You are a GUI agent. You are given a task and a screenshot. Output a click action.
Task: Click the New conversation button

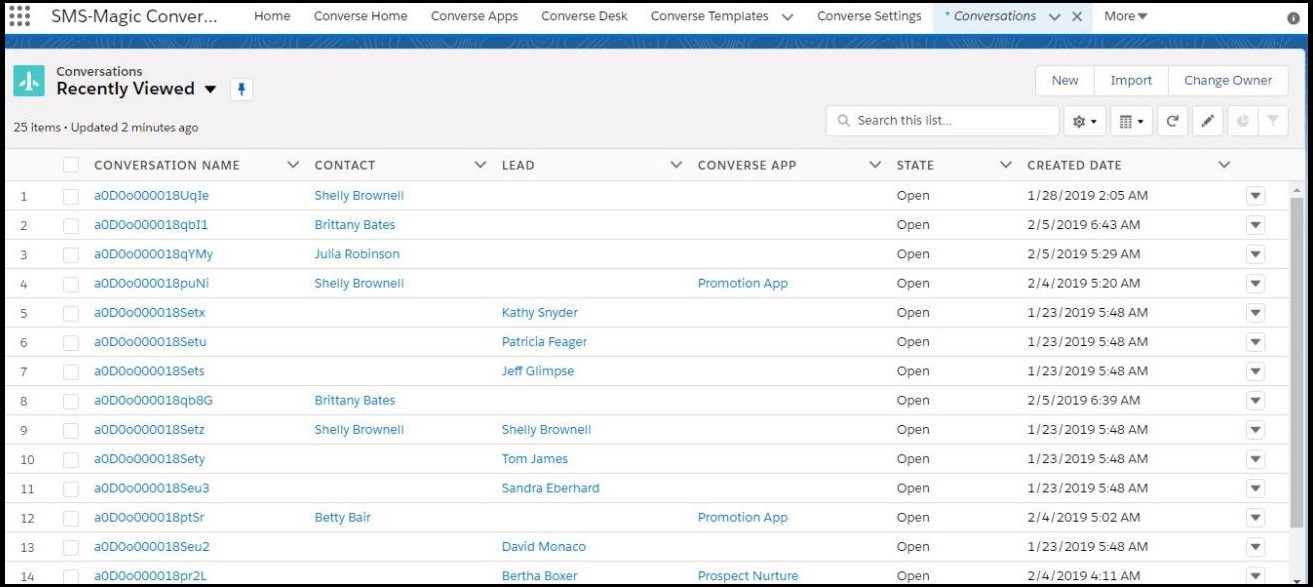point(1065,81)
